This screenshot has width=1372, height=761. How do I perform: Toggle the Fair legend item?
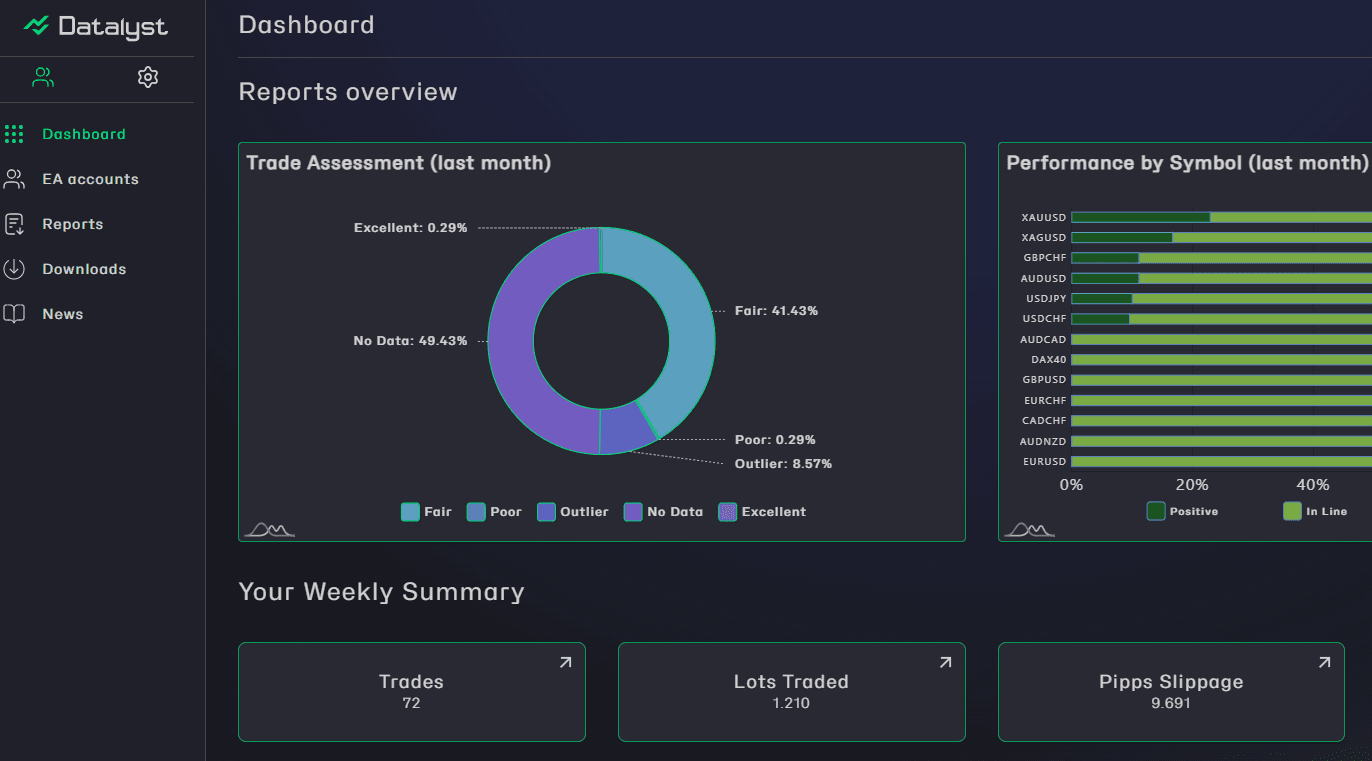tap(426, 512)
